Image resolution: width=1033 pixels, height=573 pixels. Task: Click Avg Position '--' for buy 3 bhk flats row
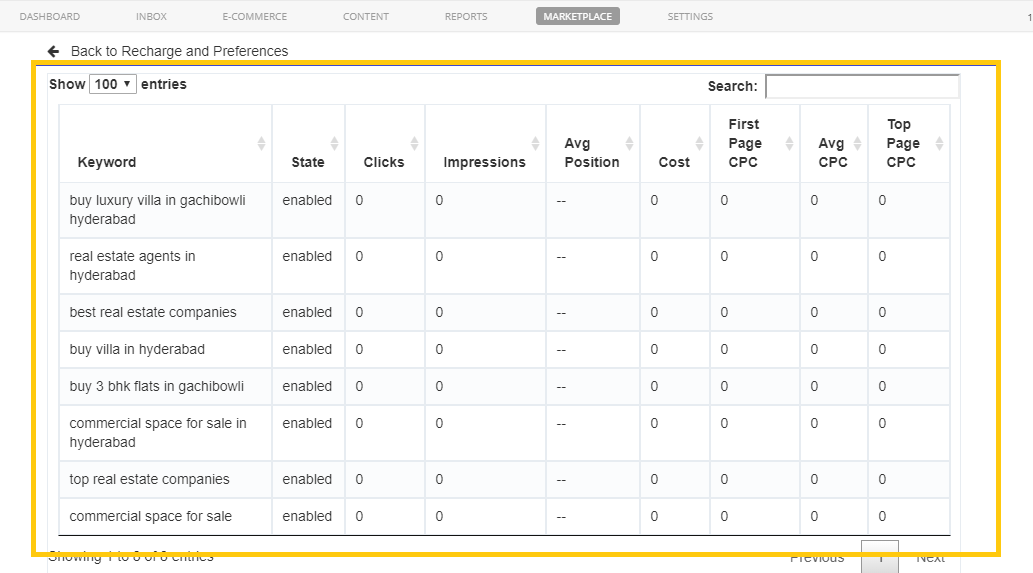pyautogui.click(x=561, y=387)
